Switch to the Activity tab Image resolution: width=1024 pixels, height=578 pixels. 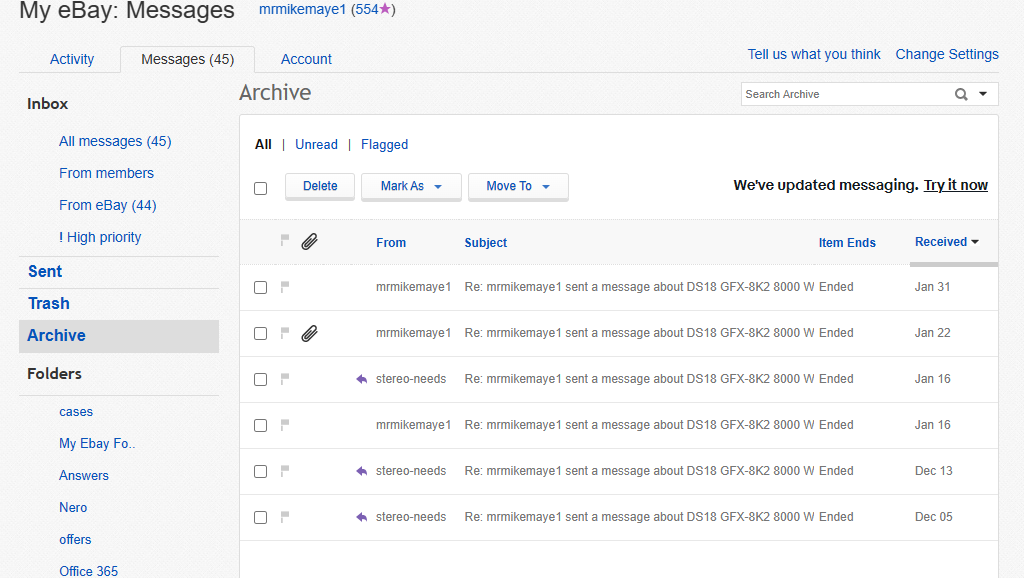pyautogui.click(x=72, y=59)
